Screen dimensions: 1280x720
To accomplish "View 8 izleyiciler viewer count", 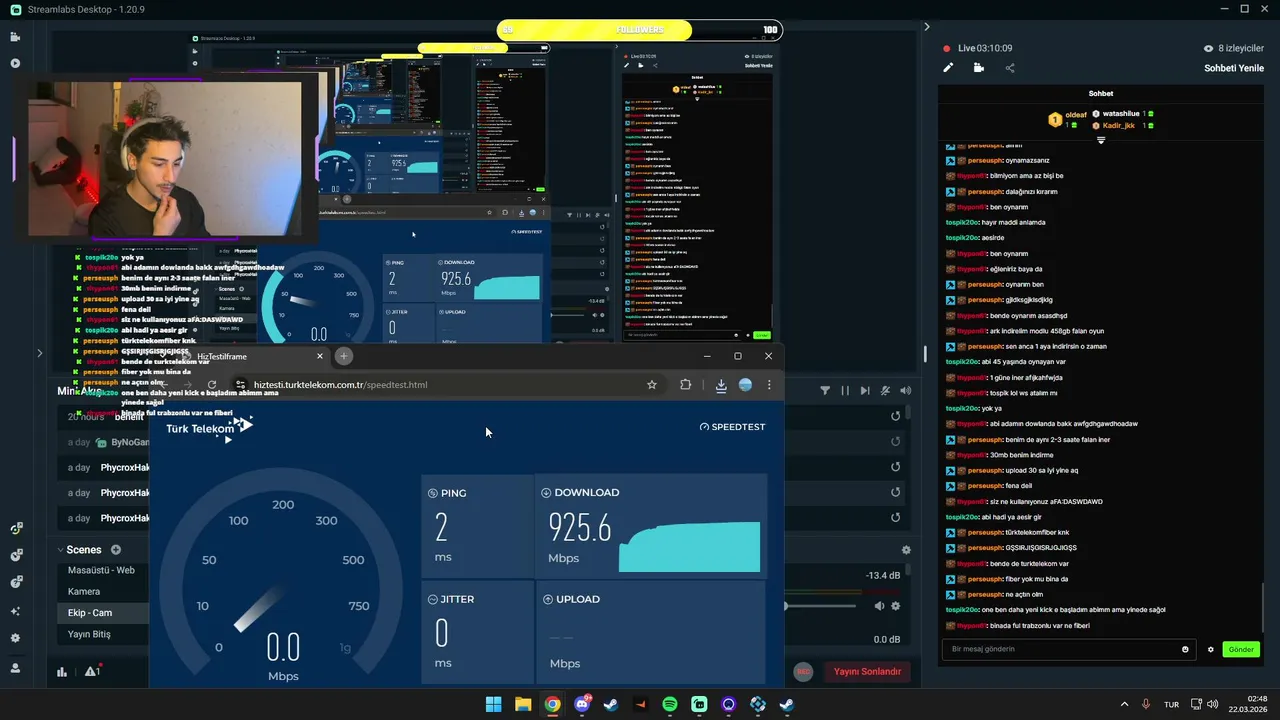I will coord(1234,48).
